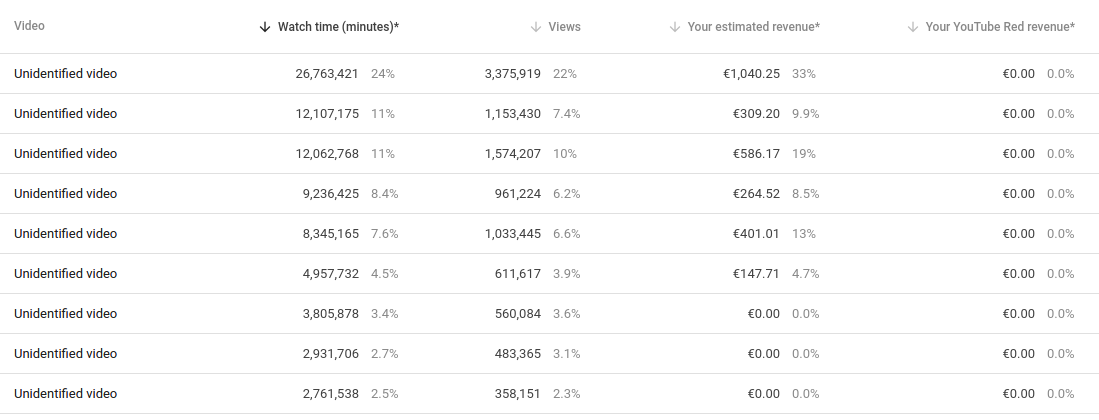Click the sort arrow beside YouTube Red revenue

click(913, 27)
